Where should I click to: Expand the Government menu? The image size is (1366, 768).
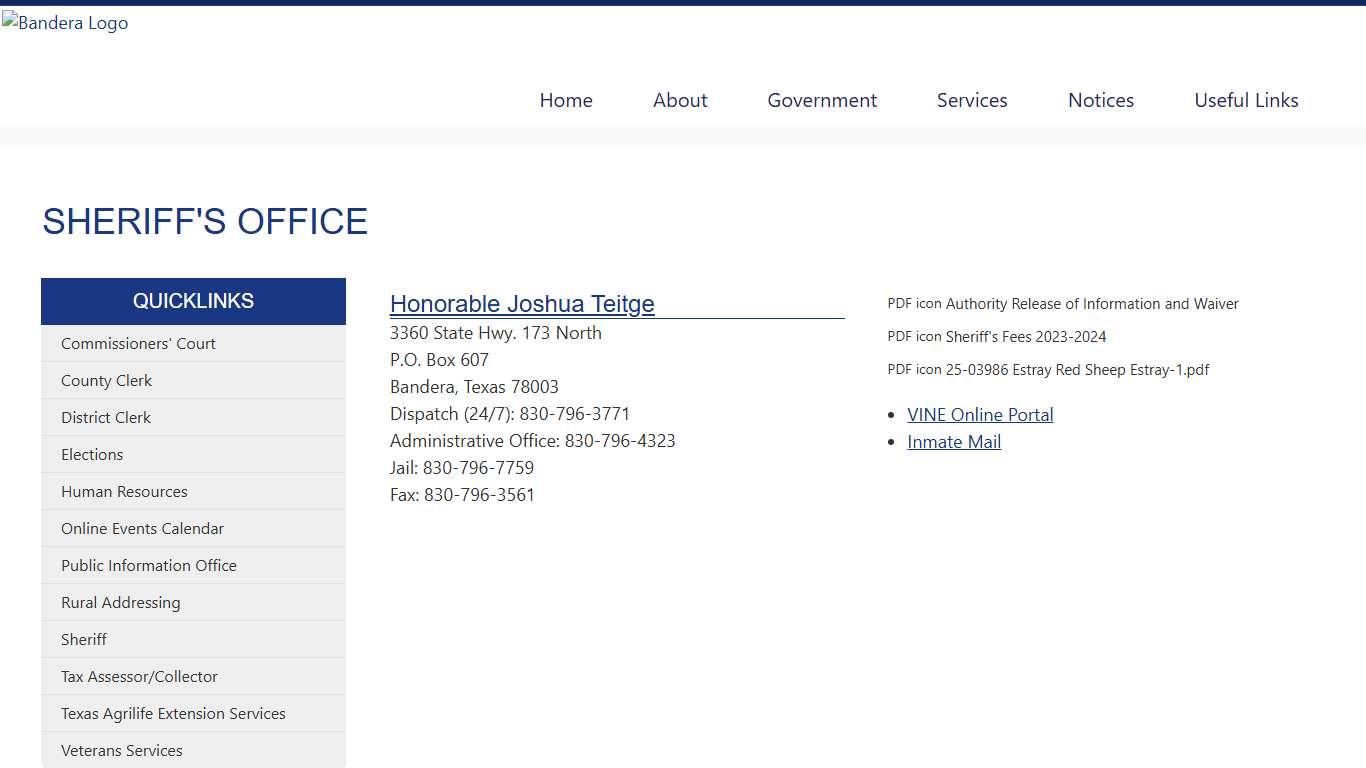[x=822, y=100]
